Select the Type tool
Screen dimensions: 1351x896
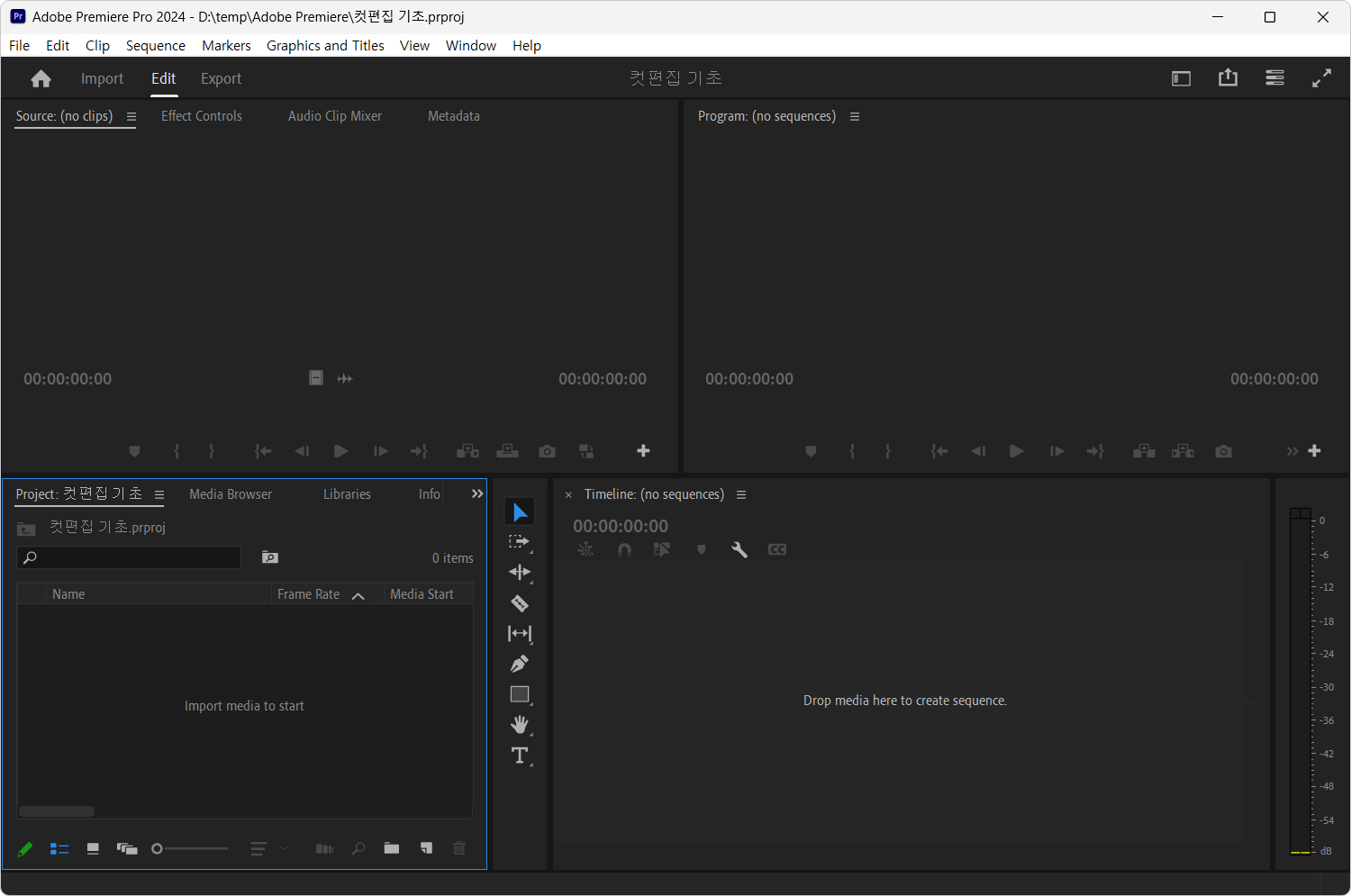520,756
